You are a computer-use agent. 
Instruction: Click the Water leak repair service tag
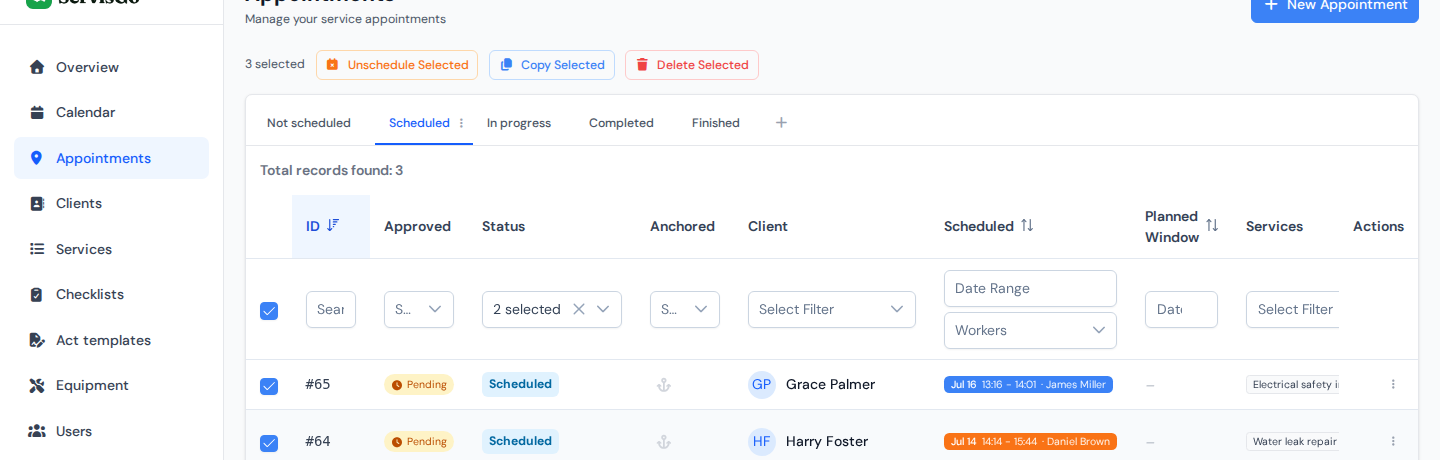coord(1293,442)
